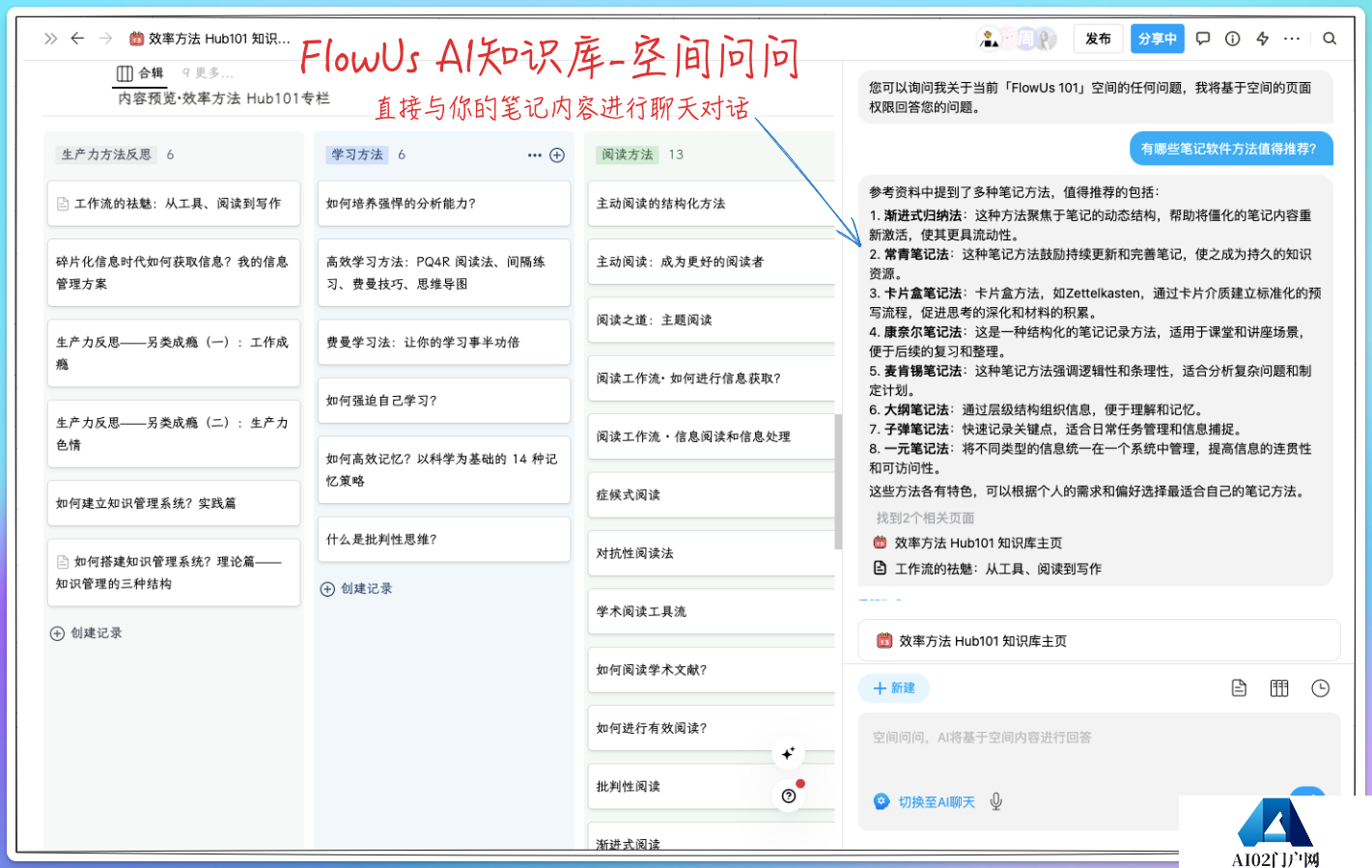Open the 9 更多 views menu

click(209, 73)
